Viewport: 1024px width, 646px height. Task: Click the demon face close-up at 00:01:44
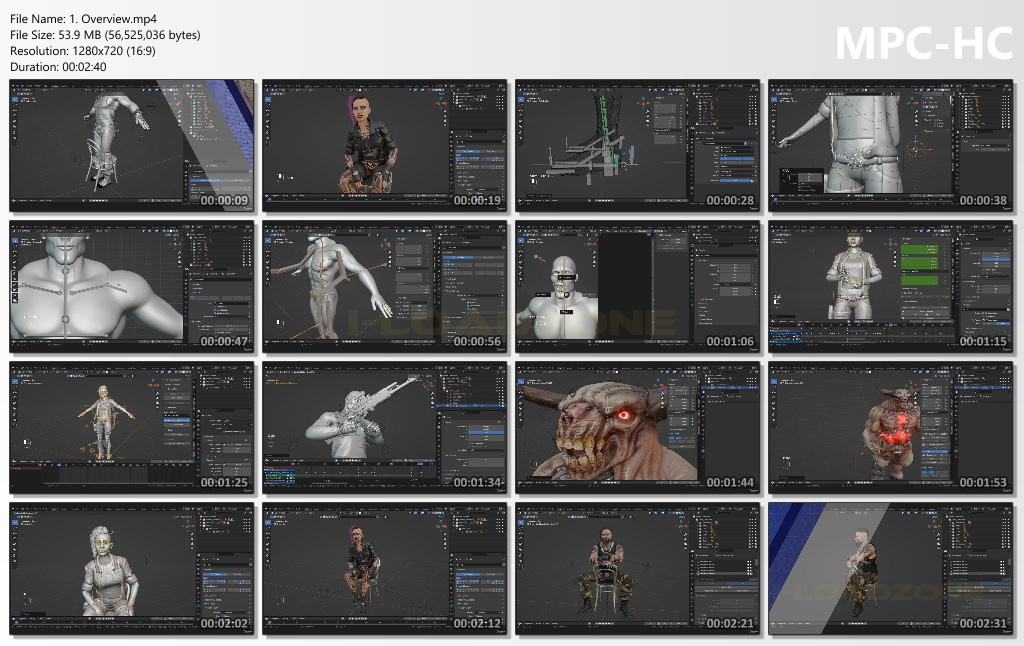click(637, 428)
